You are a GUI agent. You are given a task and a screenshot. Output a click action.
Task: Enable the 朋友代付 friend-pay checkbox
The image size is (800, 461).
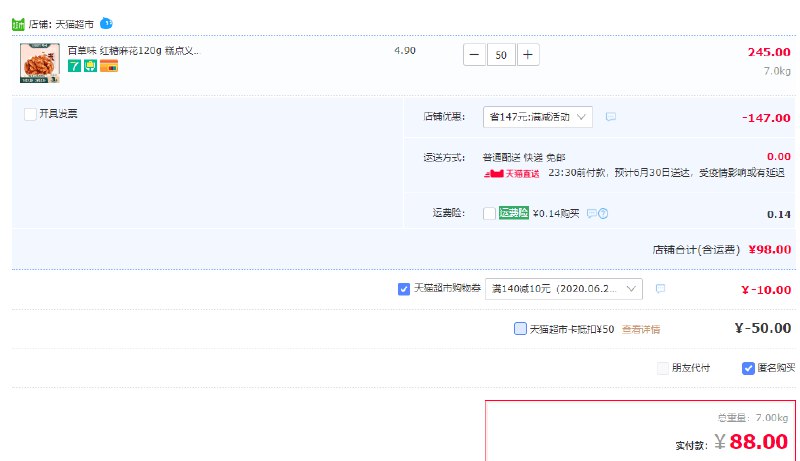(663, 368)
